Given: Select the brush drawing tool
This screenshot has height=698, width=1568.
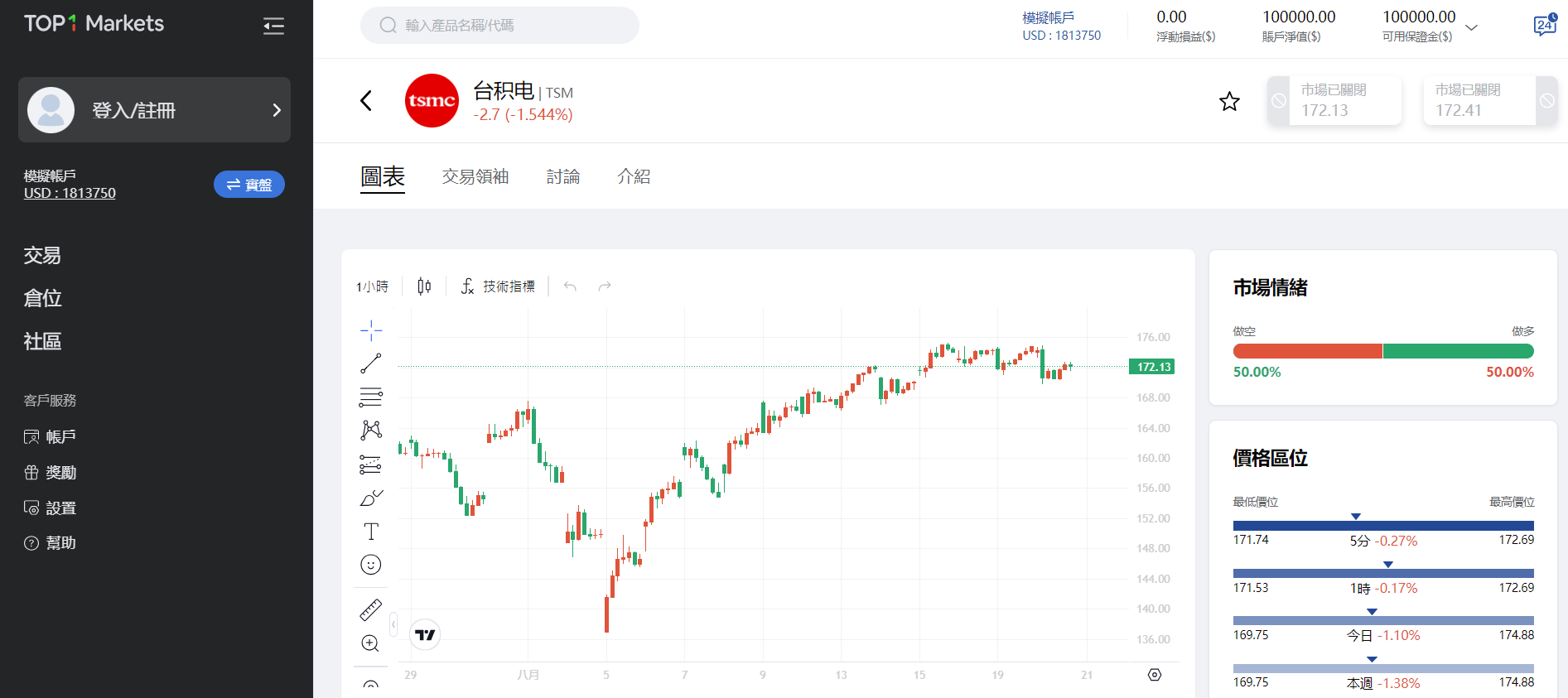Looking at the screenshot, I should click(371, 498).
